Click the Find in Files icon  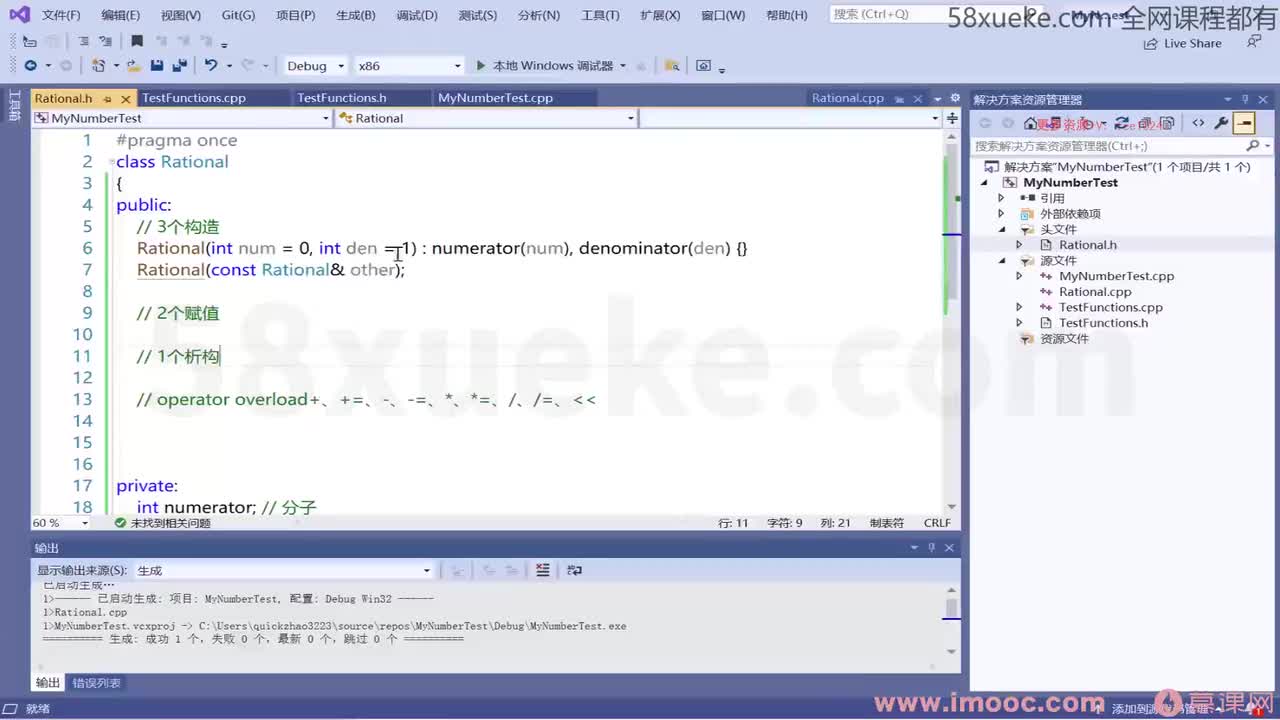(672, 66)
